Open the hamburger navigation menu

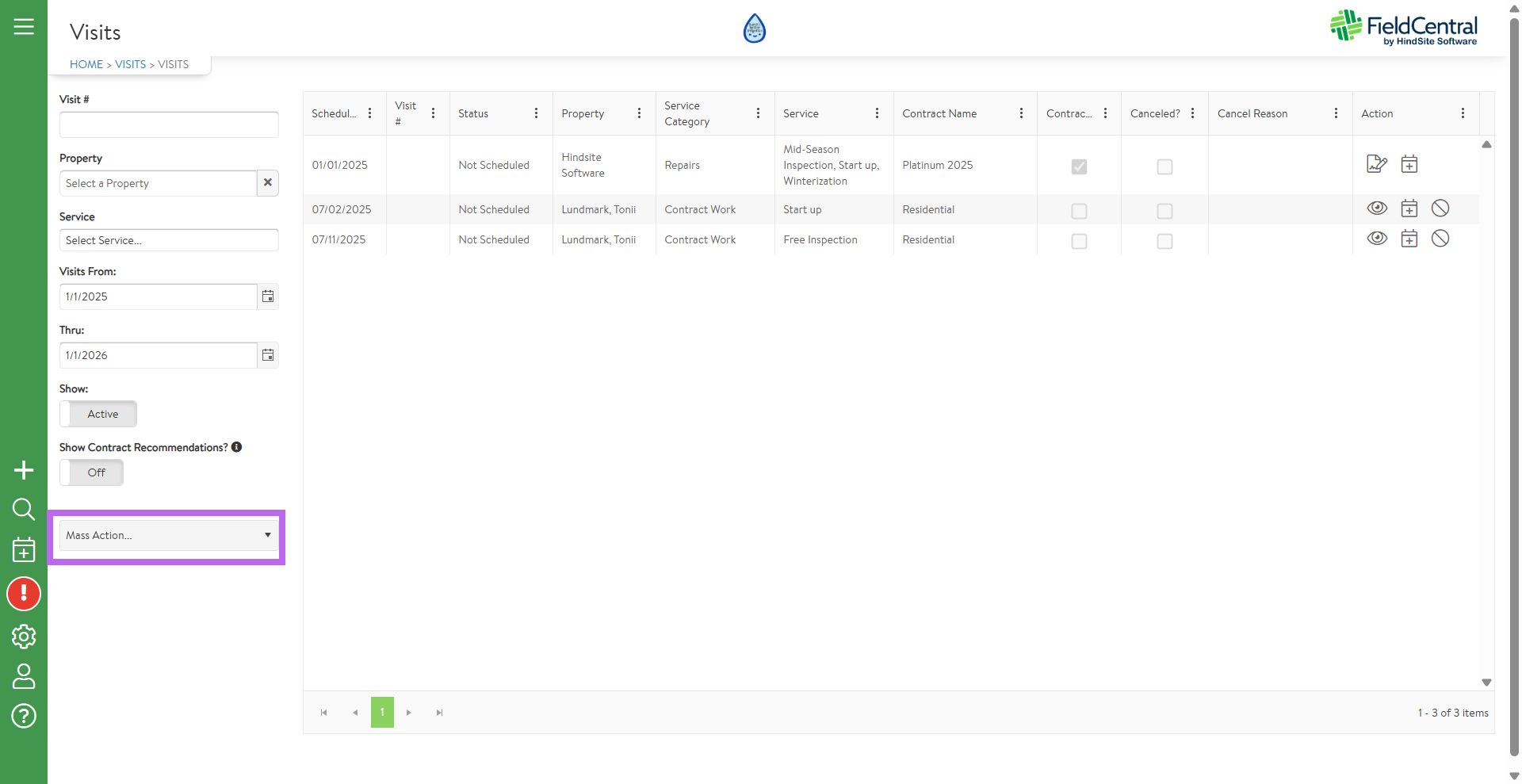(x=24, y=27)
